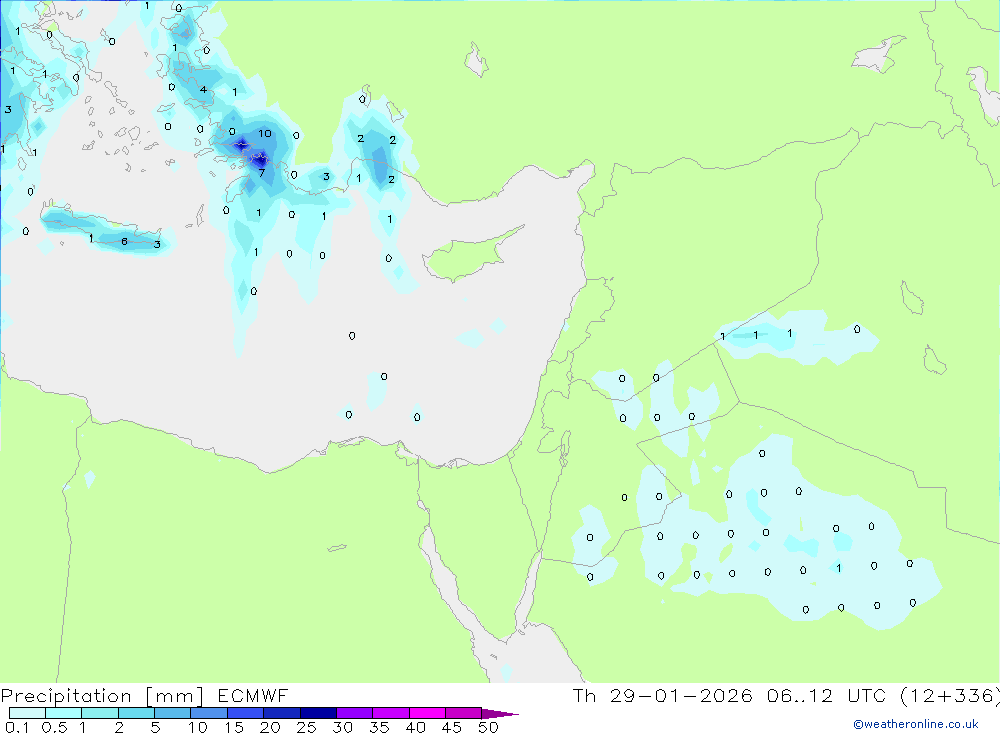Click the '[mm]' unit label
Screen dimensions: 1000x733
[174, 696]
